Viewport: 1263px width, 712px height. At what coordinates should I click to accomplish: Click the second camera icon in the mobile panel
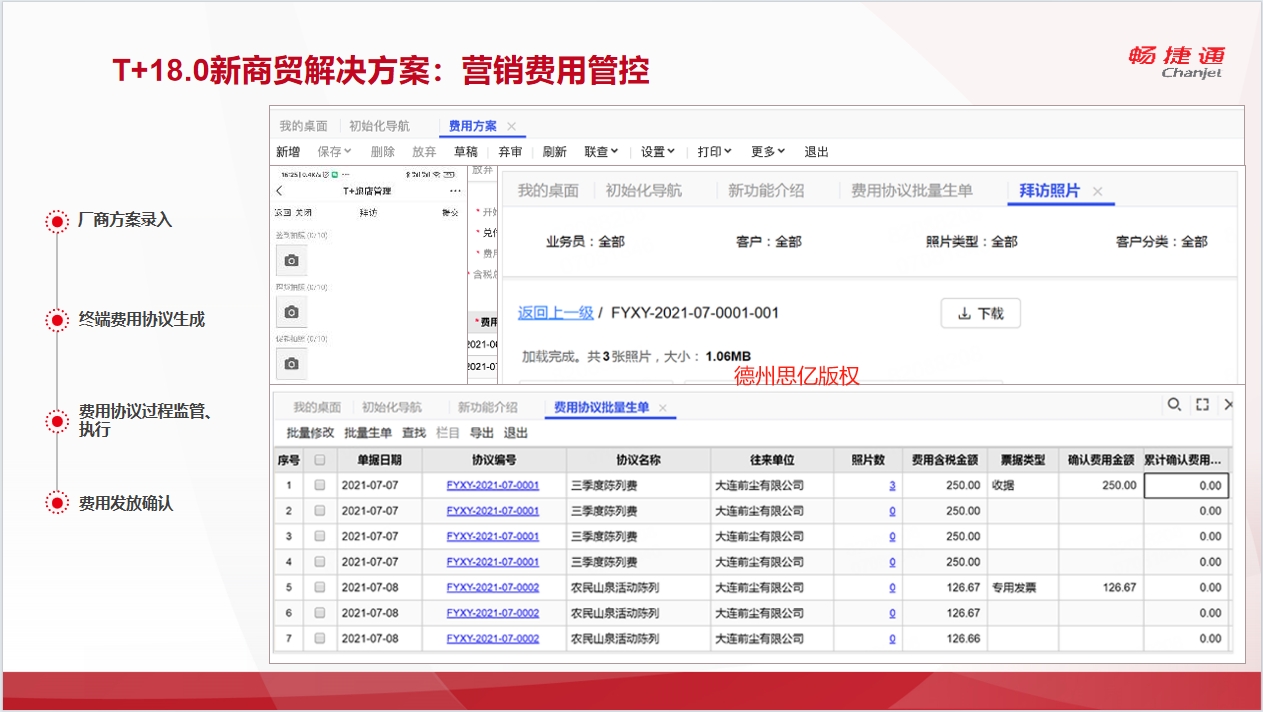pyautogui.click(x=291, y=311)
